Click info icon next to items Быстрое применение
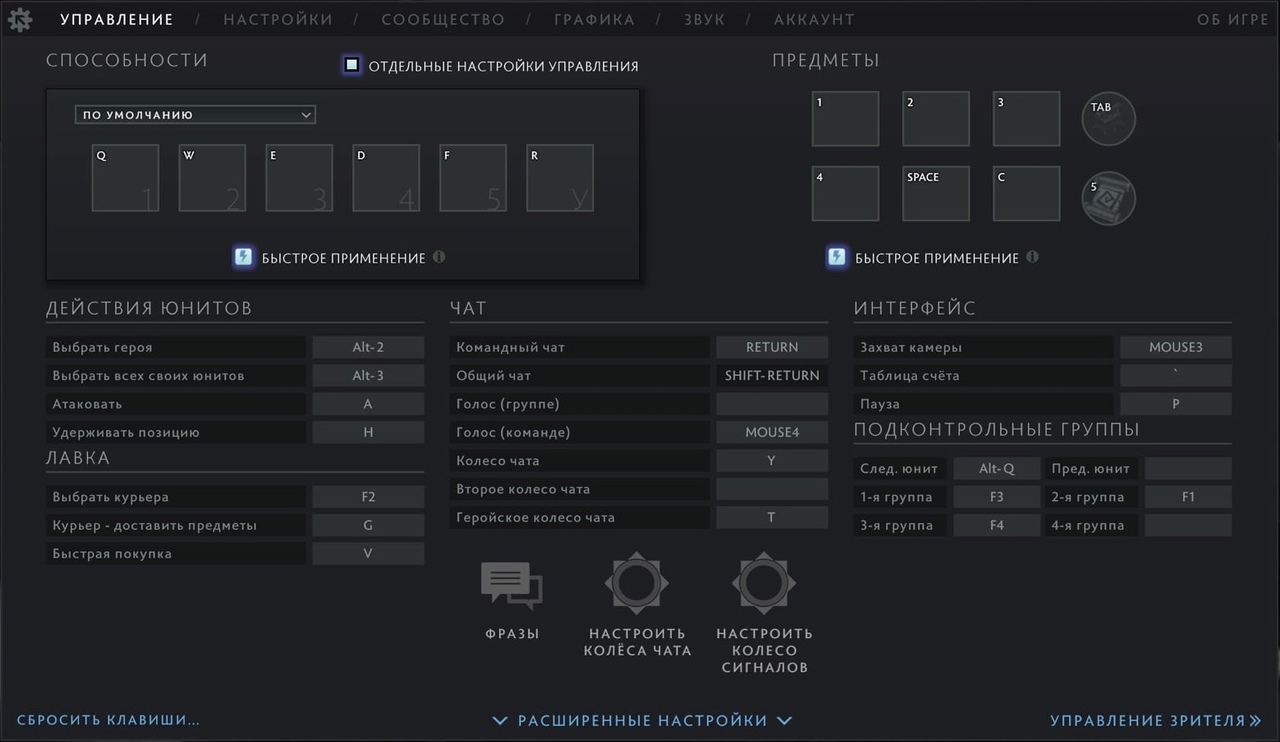This screenshot has height=742, width=1280. pos(1032,257)
